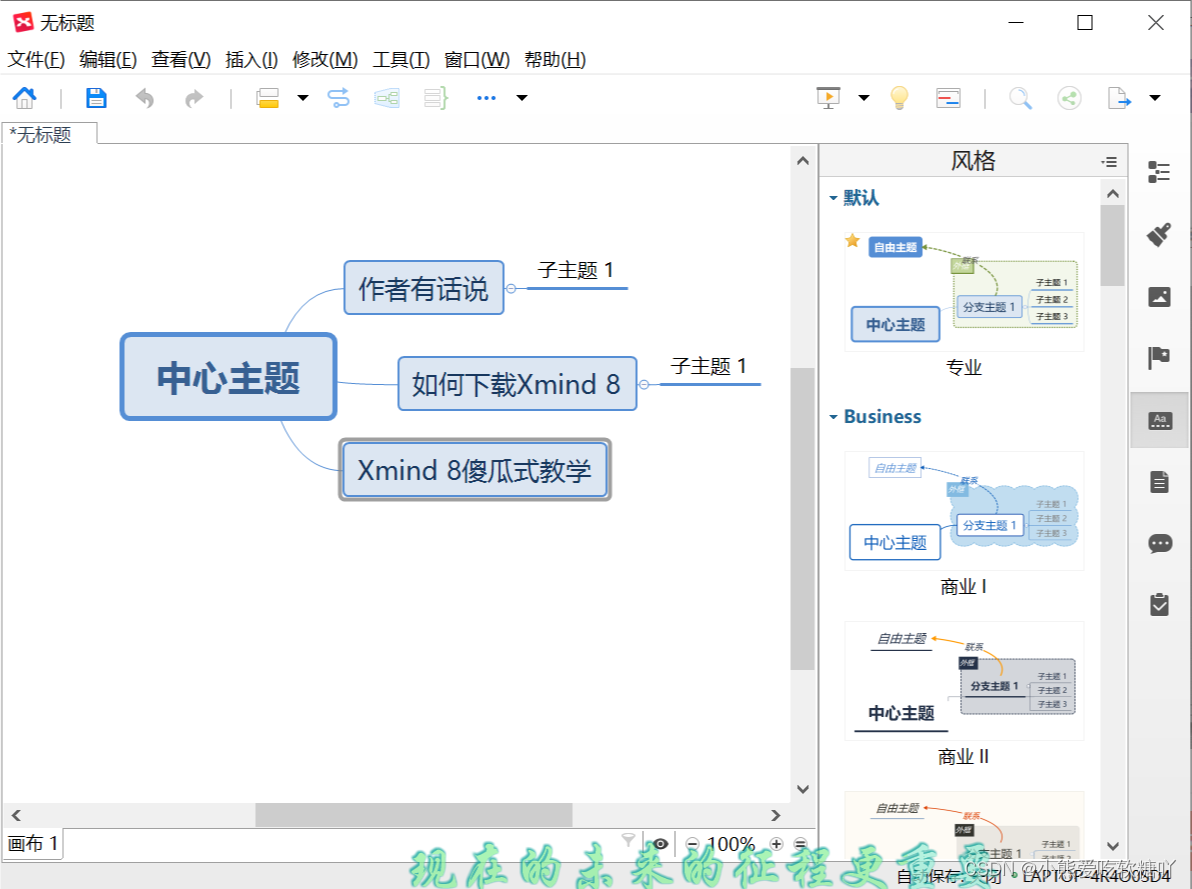
Task: Open the Format paintbrush sidebar icon
Action: click(1159, 235)
